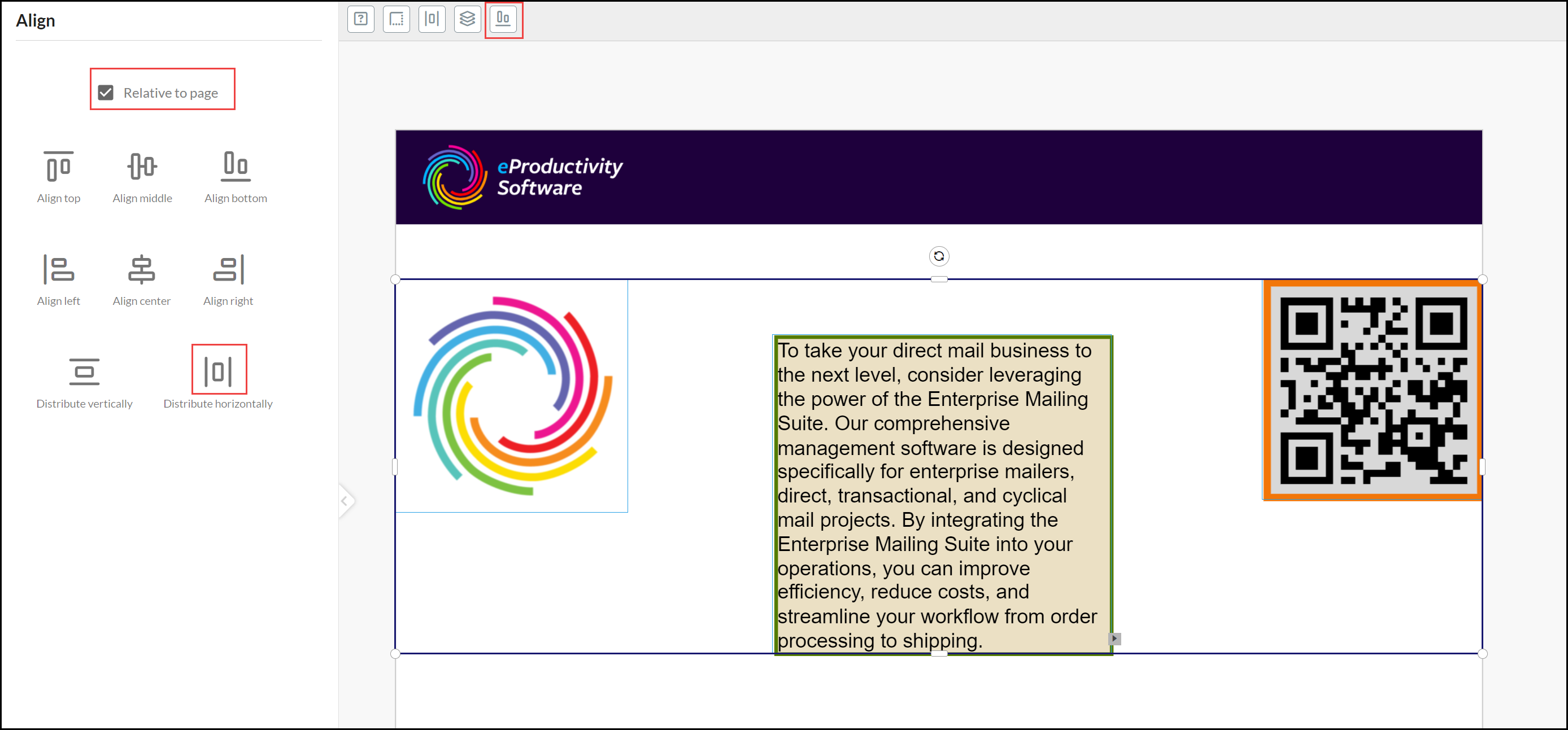Click Distribute vertically icon
This screenshot has width=1568, height=730.
[x=84, y=371]
